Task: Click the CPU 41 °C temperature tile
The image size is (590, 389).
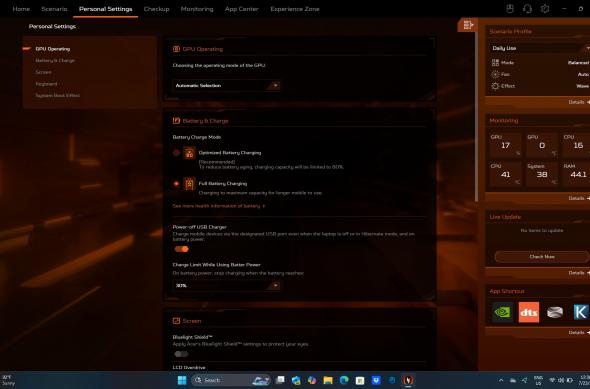Action: click(x=505, y=174)
